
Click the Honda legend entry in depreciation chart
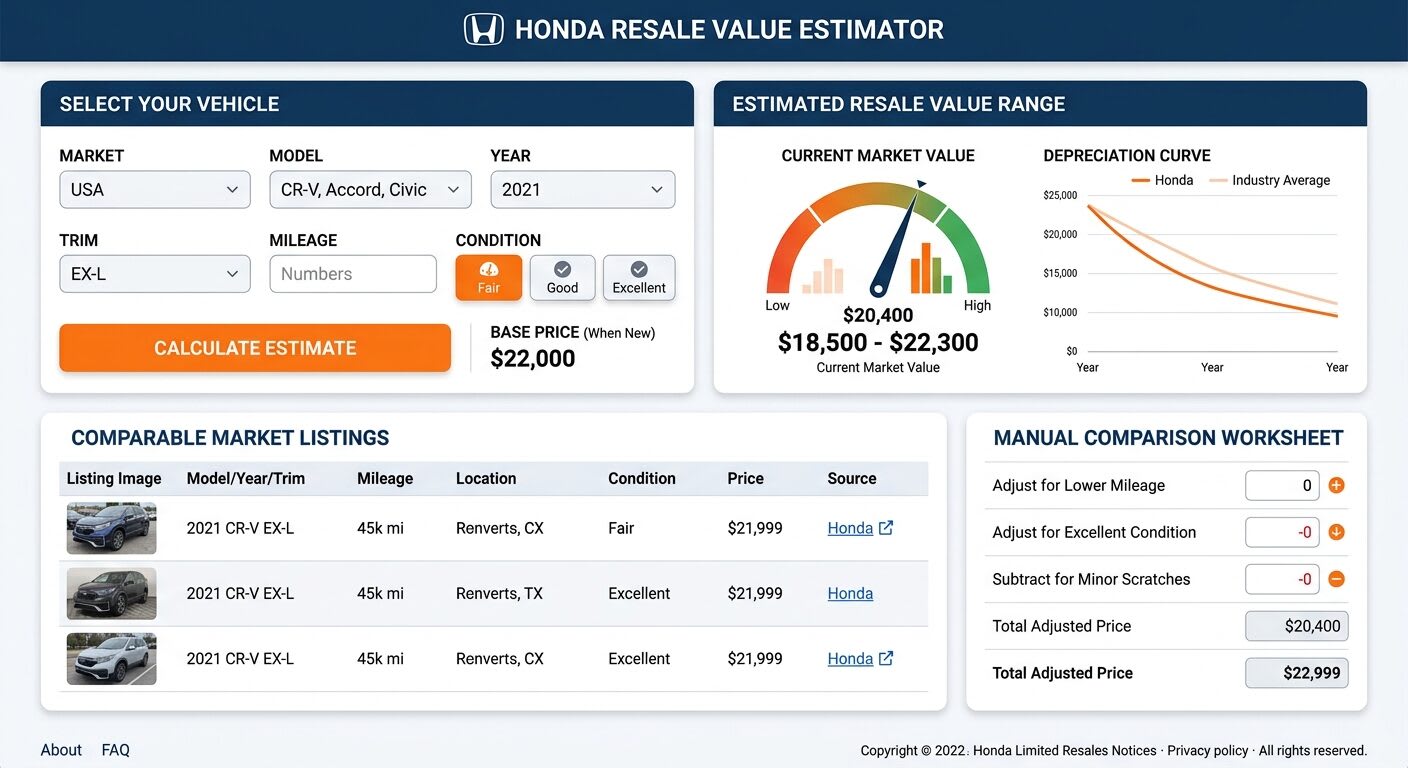1162,180
